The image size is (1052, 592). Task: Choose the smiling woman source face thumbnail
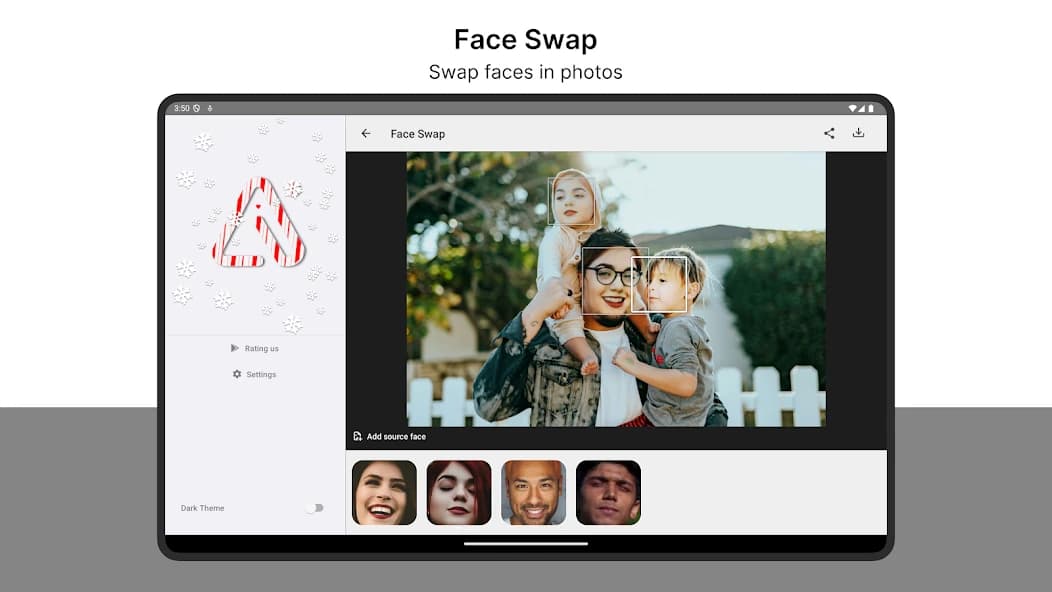[384, 493]
